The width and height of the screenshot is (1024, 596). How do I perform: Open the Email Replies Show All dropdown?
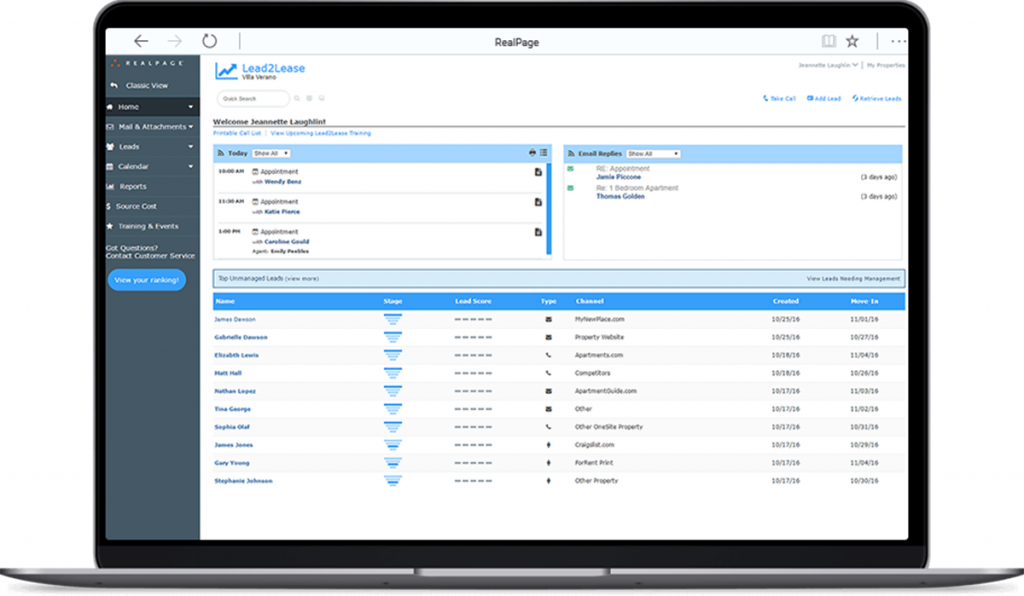pos(654,152)
